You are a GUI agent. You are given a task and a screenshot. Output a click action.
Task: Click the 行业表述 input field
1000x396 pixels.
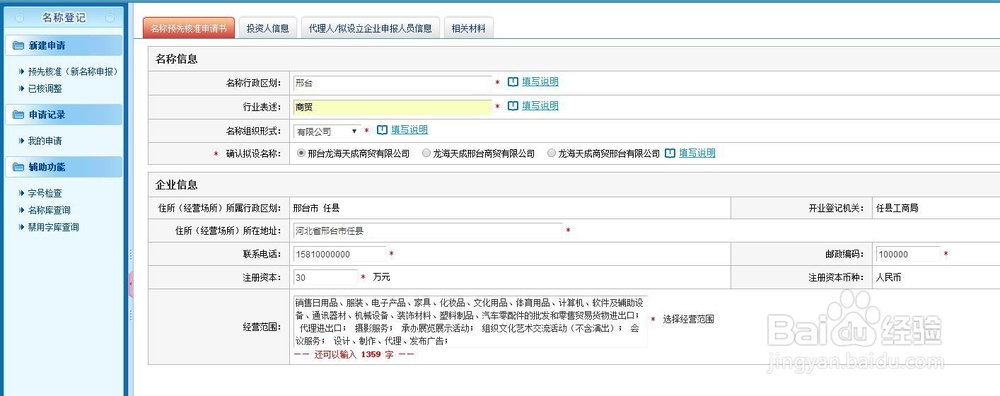click(x=392, y=107)
